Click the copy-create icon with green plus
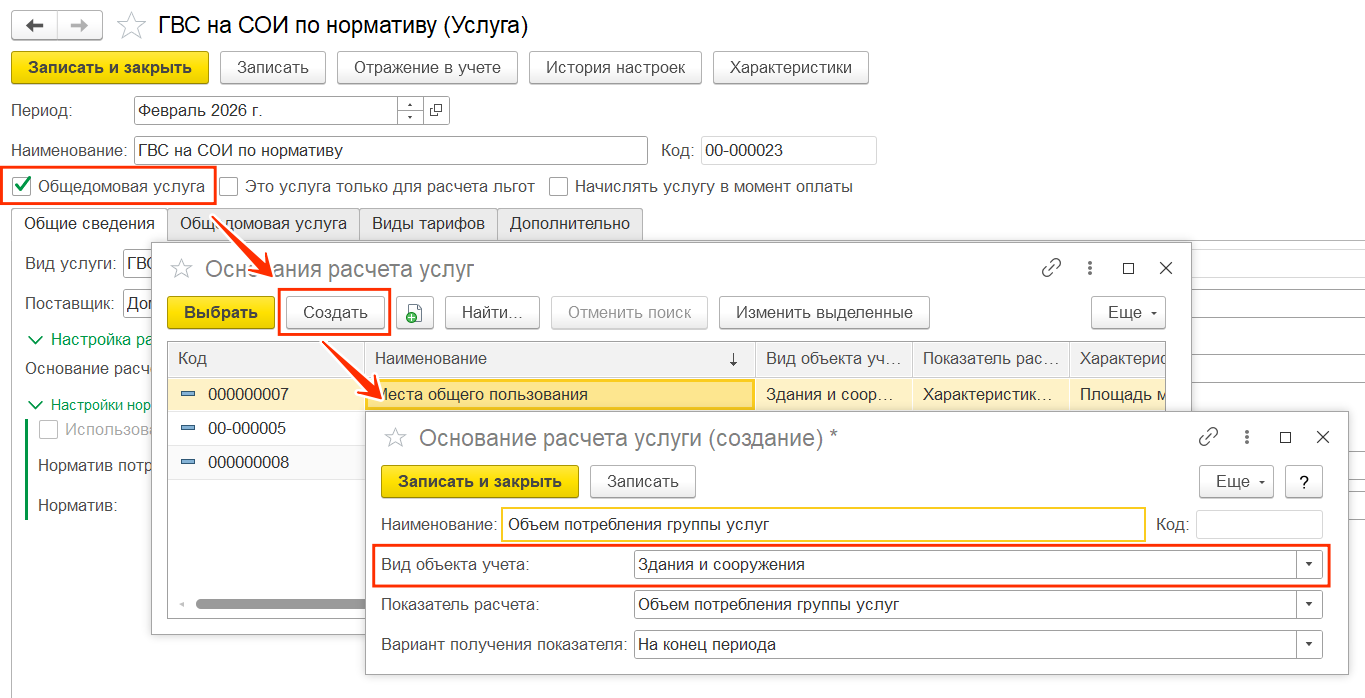The height and width of the screenshot is (698, 1365). tap(414, 313)
